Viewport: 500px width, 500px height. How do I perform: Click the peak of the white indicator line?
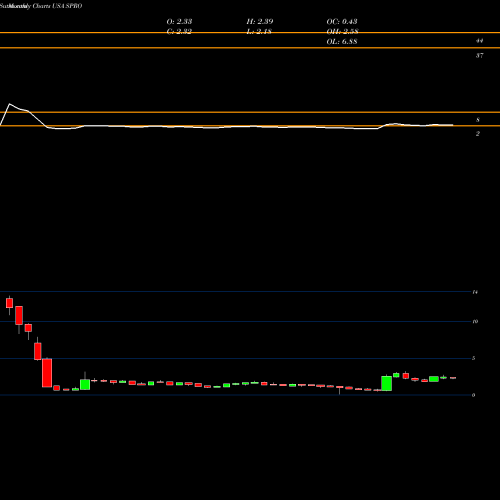9,104
